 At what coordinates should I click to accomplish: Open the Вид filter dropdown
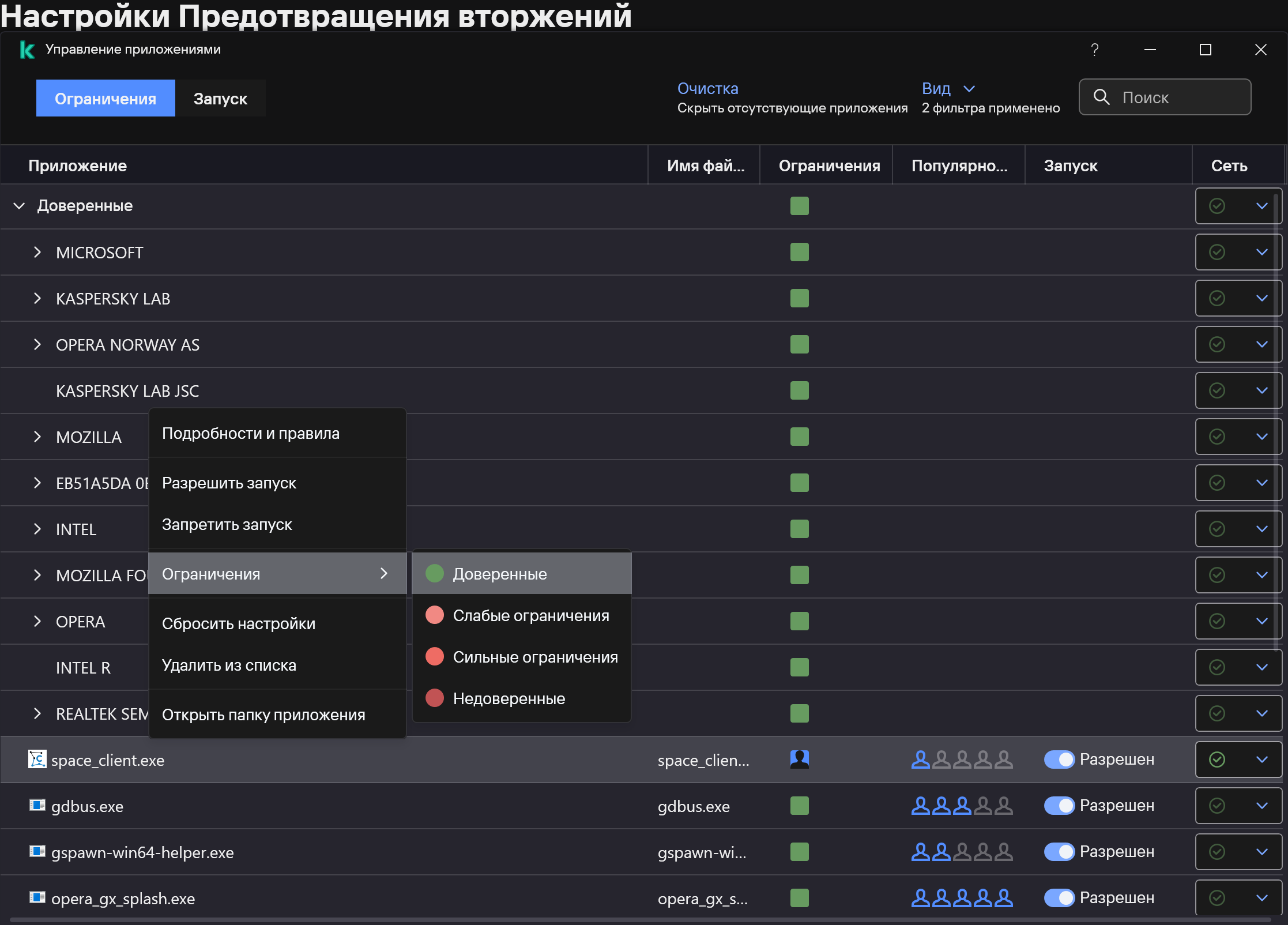click(948, 88)
